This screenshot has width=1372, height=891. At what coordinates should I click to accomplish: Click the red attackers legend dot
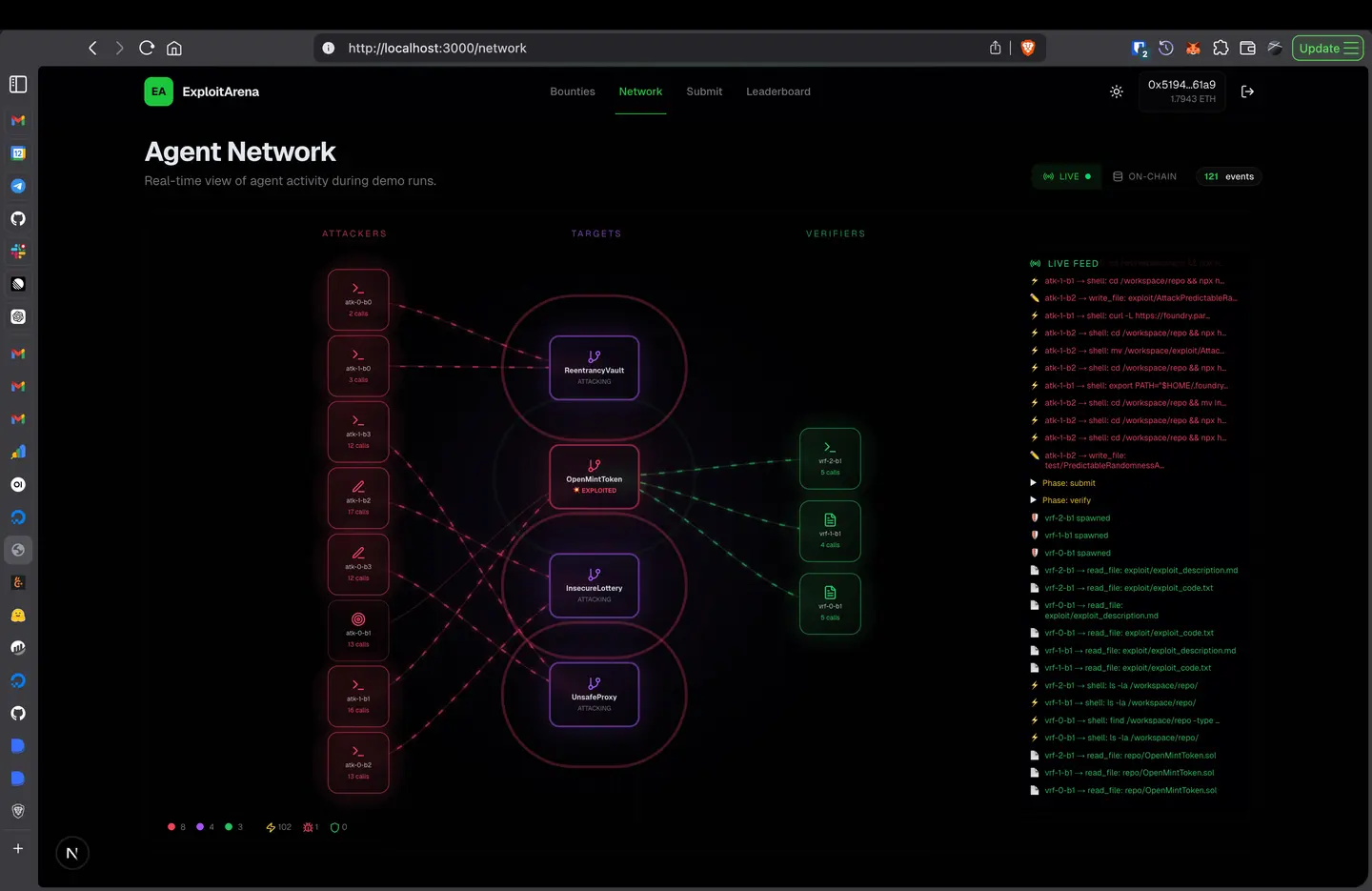(171, 827)
